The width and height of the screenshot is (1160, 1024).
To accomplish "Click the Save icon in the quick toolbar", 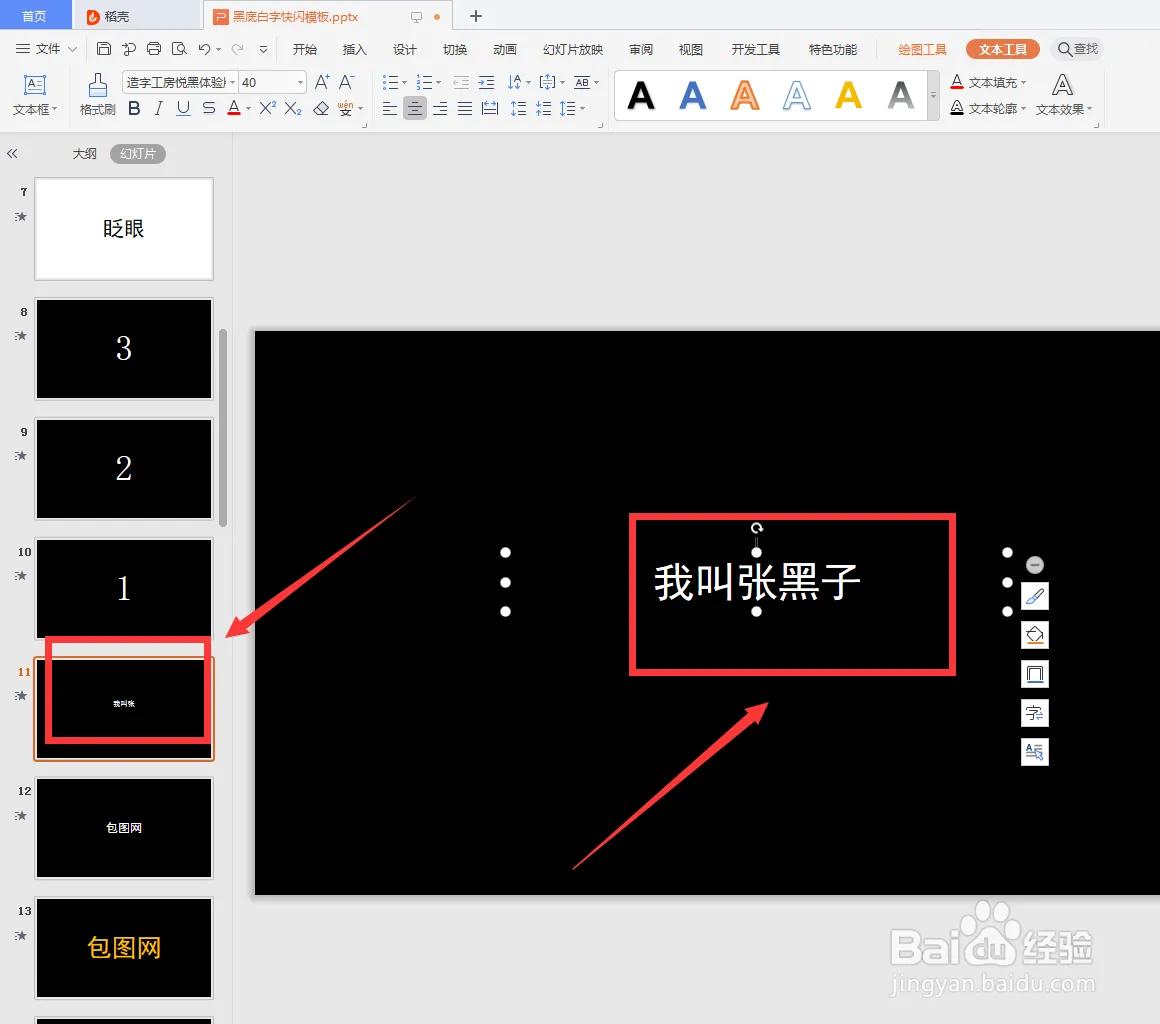I will coord(104,49).
